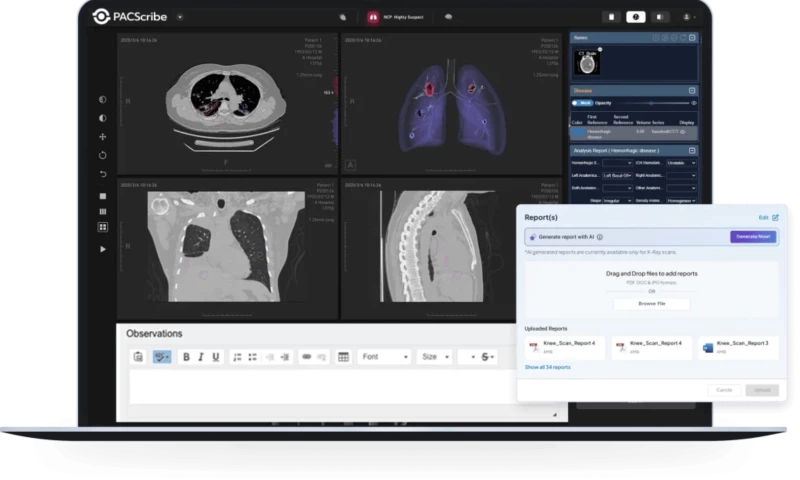Select the contrast tool in left sidebar
The image size is (800, 480).
tap(103, 99)
